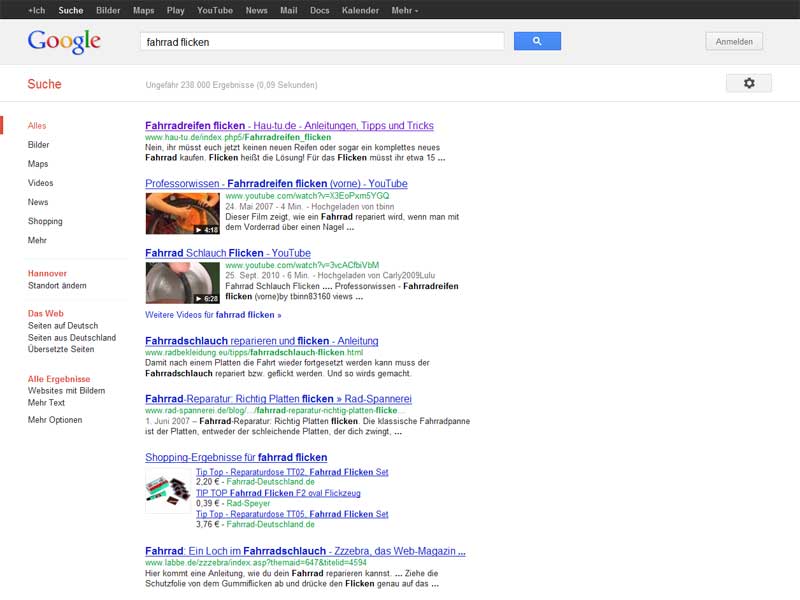Click the Tip Top repair kit product image
The image size is (800, 600).
pyautogui.click(x=167, y=490)
